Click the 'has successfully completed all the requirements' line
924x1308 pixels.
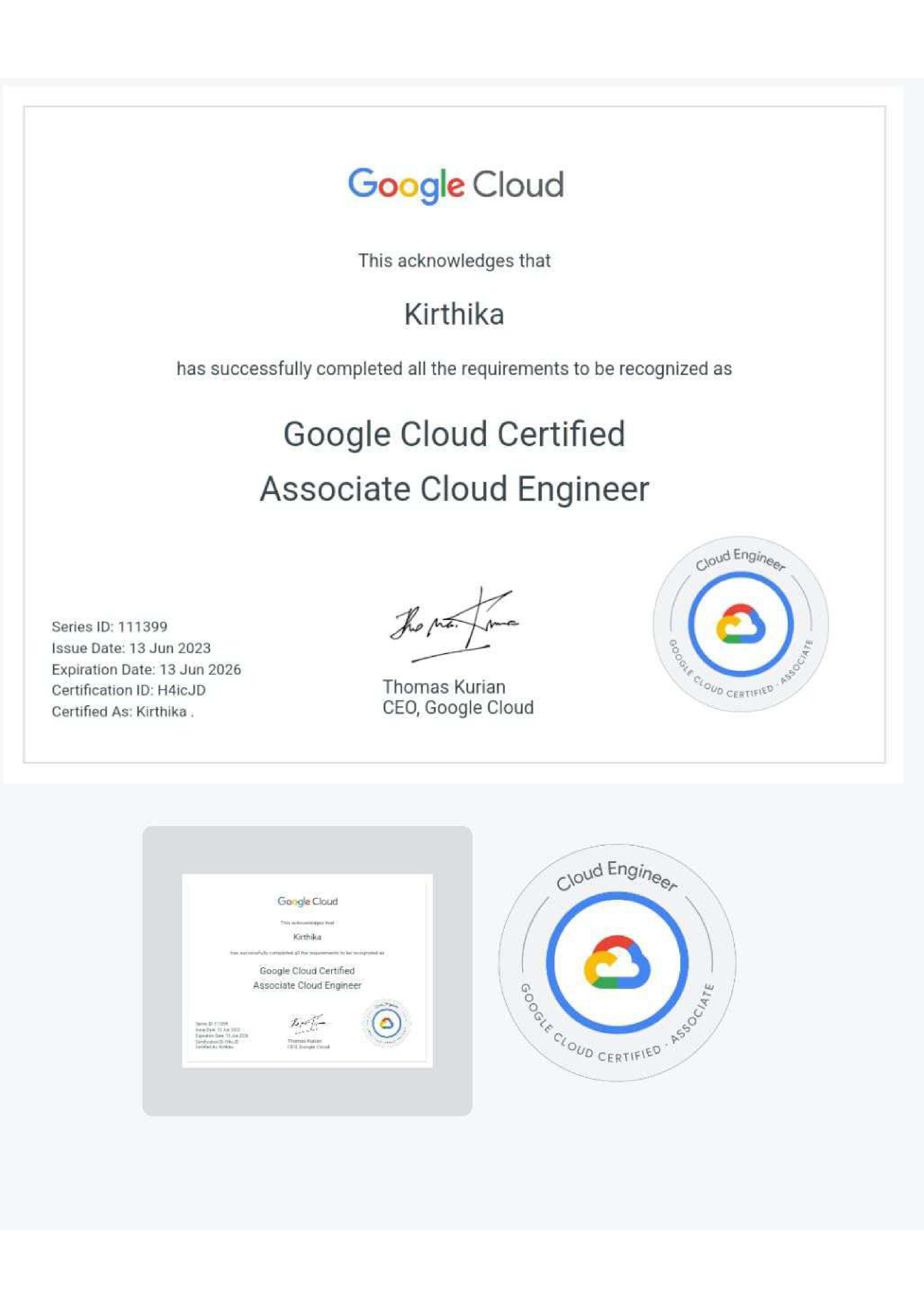click(454, 369)
